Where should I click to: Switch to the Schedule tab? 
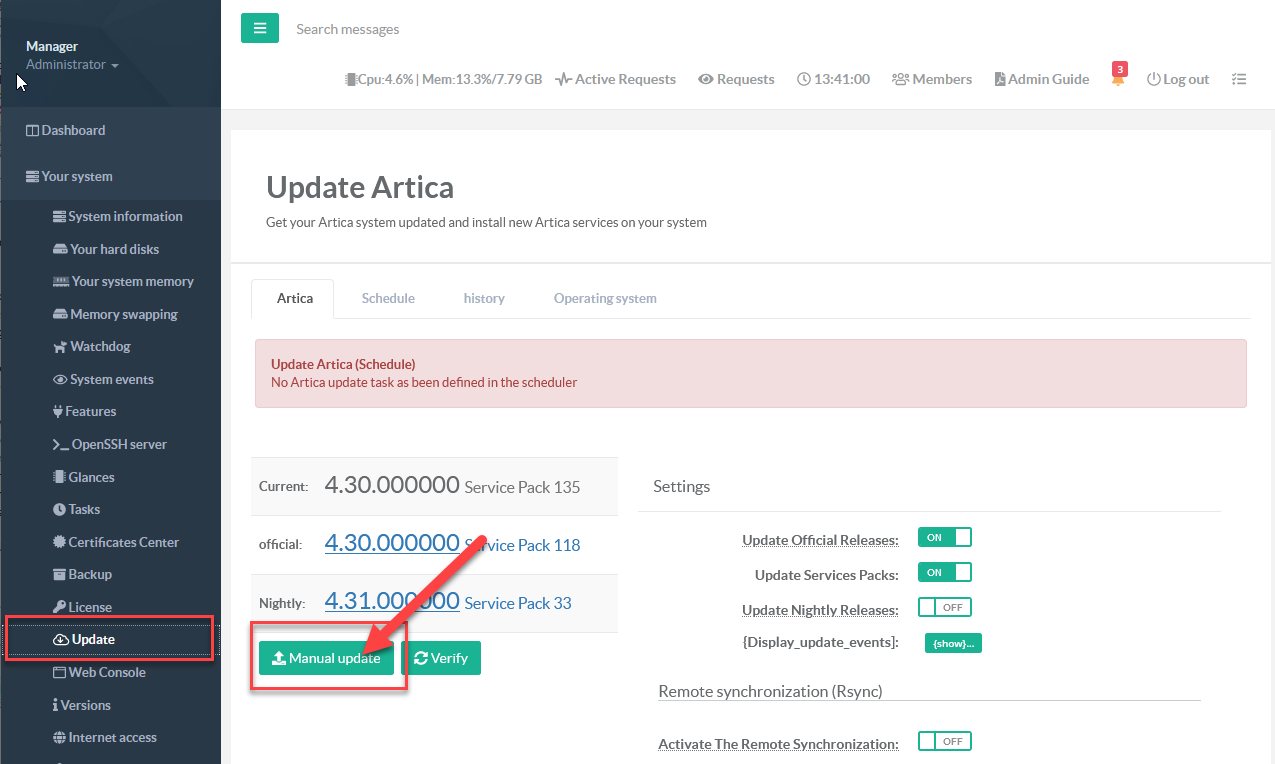coord(388,298)
